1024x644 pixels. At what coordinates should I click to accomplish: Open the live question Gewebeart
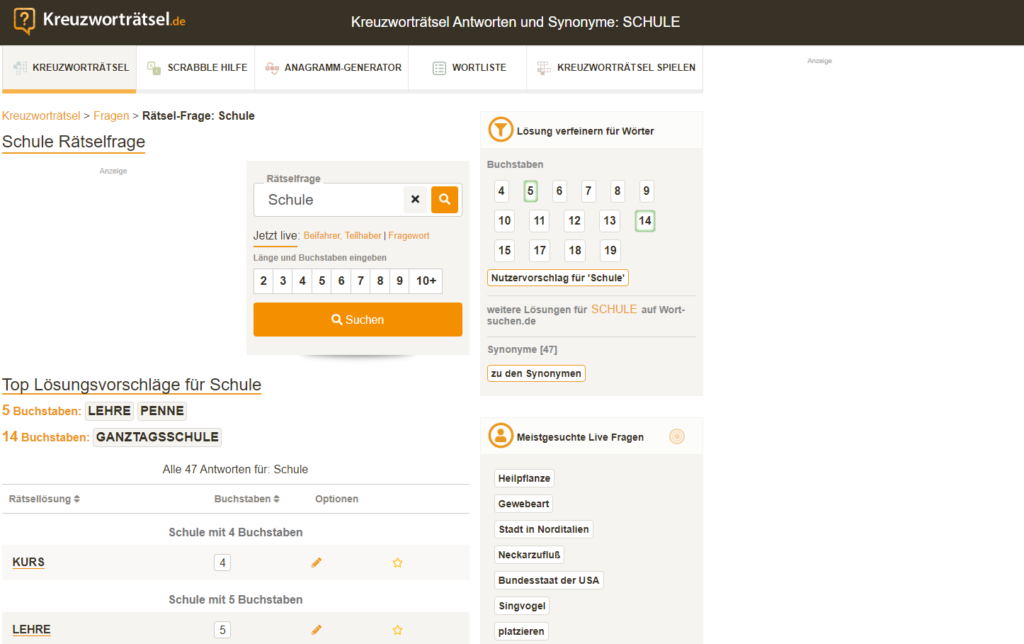click(523, 504)
